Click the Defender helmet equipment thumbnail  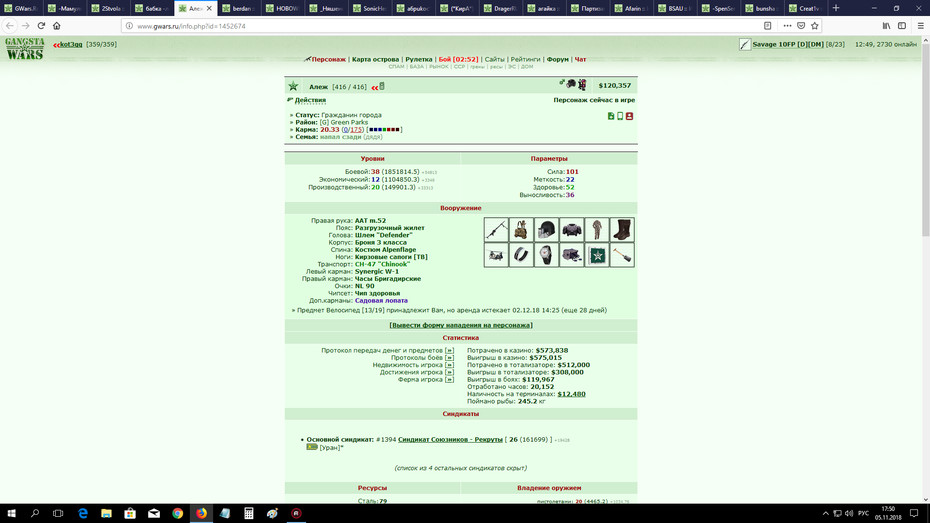546,229
